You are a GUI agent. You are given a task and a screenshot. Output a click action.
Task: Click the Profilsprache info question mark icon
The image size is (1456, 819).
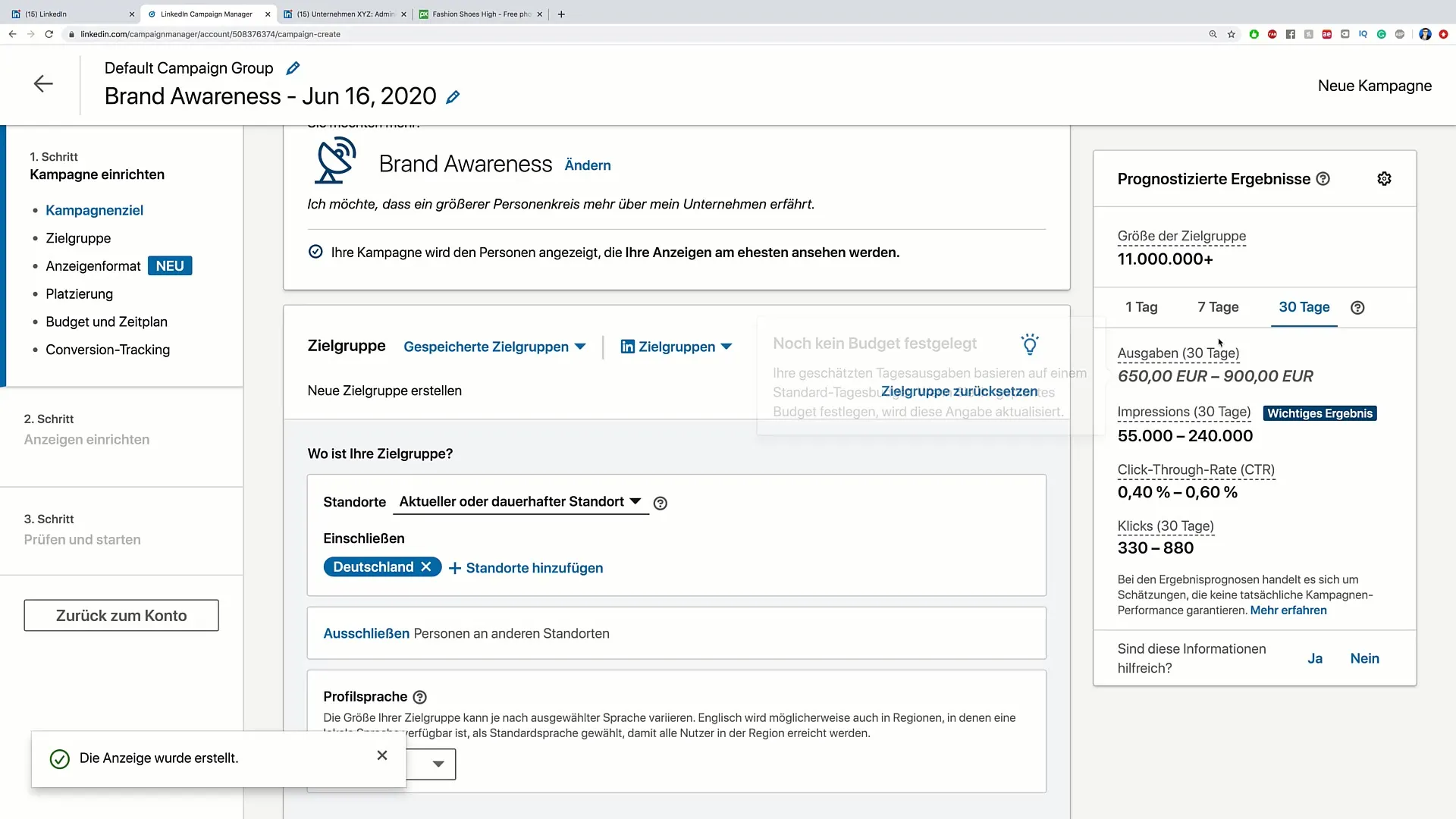pyautogui.click(x=421, y=697)
